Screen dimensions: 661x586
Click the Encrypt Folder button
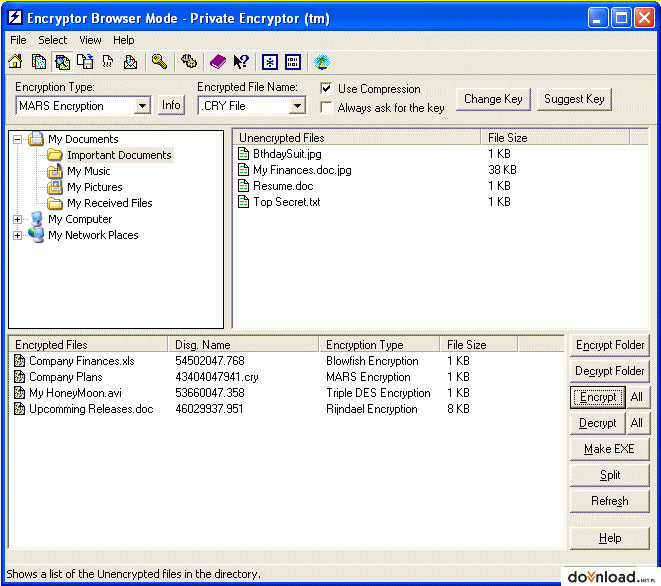pyautogui.click(x=610, y=345)
